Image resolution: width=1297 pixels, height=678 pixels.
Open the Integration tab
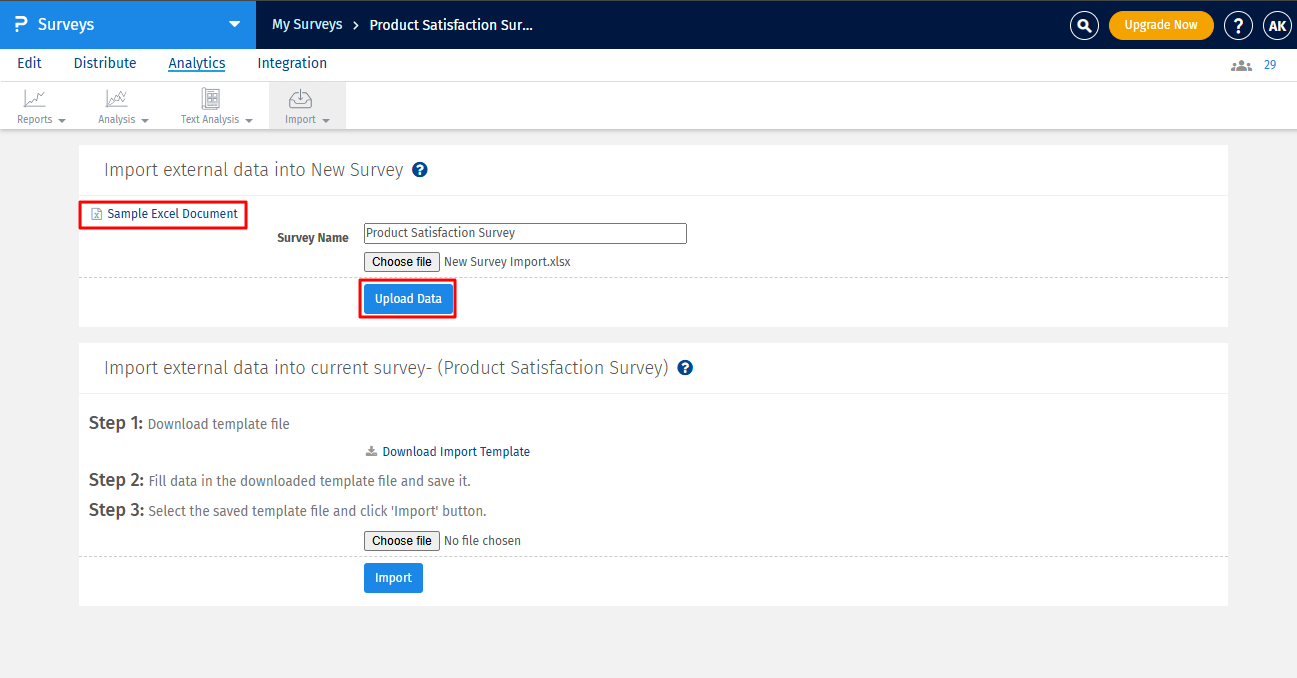292,63
